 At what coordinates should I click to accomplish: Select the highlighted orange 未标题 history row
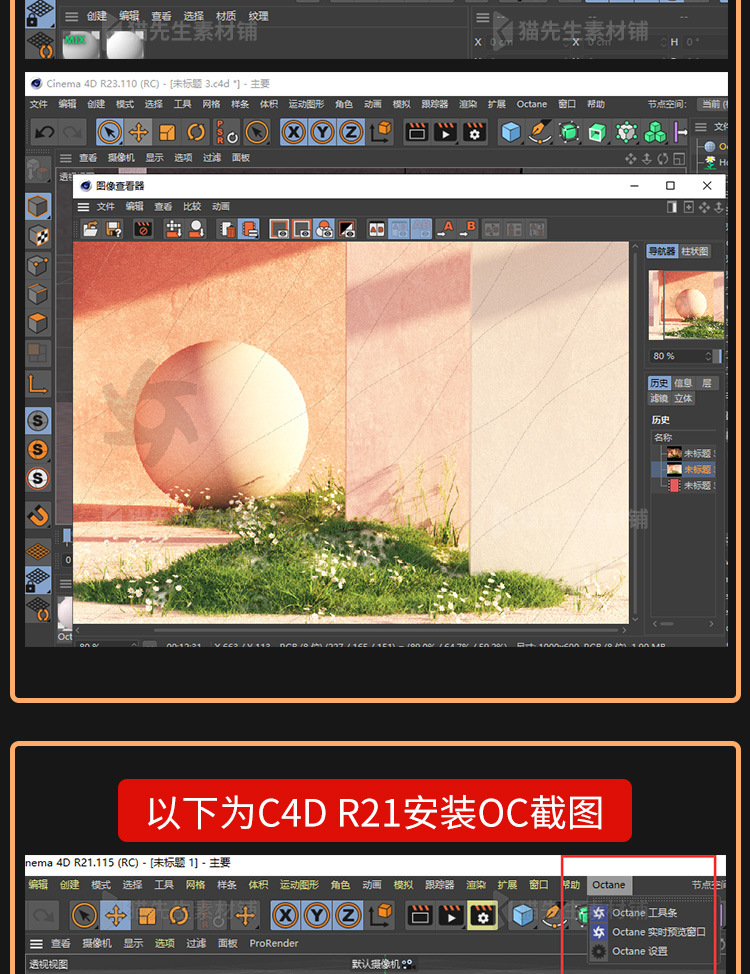683,469
